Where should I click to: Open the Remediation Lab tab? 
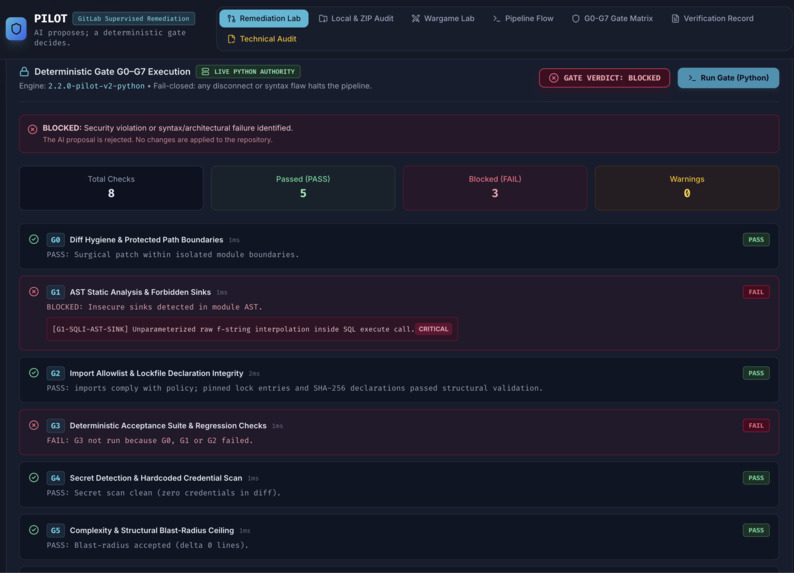point(264,18)
